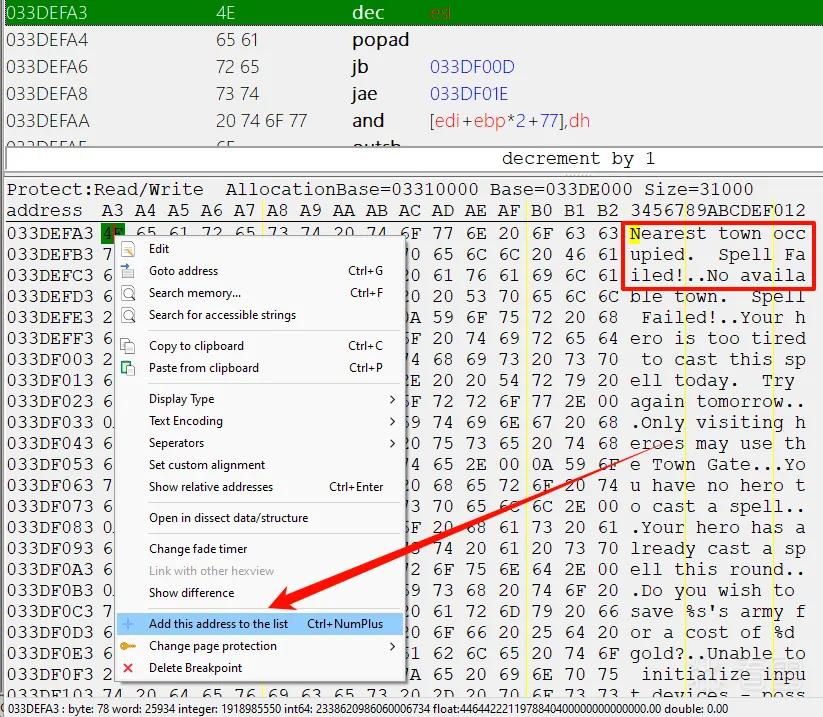This screenshot has height=717, width=823.
Task: Click the Paste from clipboard icon
Action: [128, 368]
